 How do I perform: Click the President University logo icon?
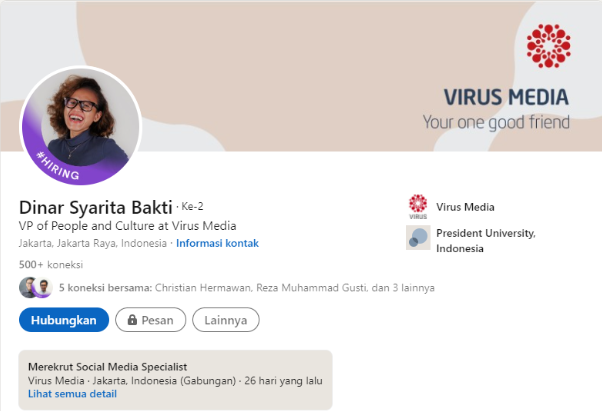coord(418,238)
